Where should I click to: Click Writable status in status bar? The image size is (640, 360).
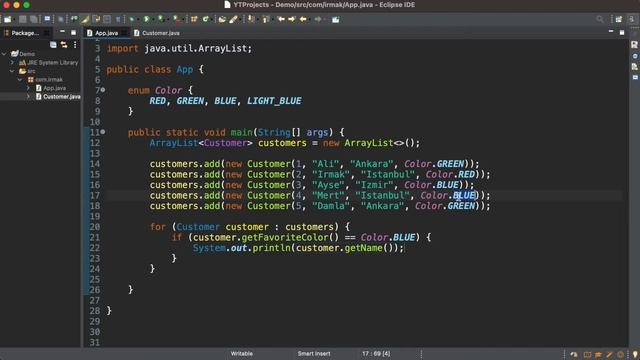pyautogui.click(x=242, y=353)
